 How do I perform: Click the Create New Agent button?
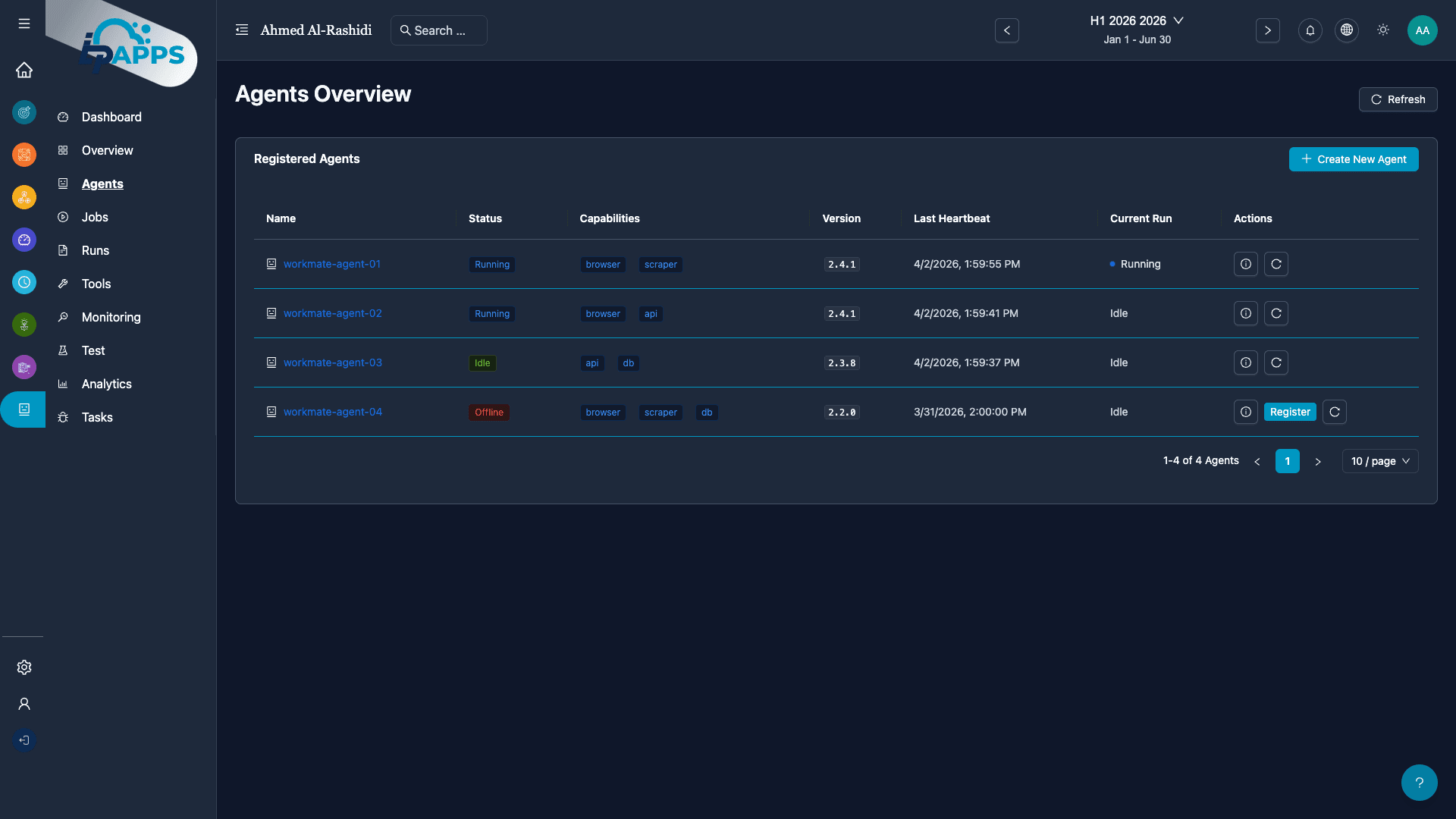coord(1353,159)
